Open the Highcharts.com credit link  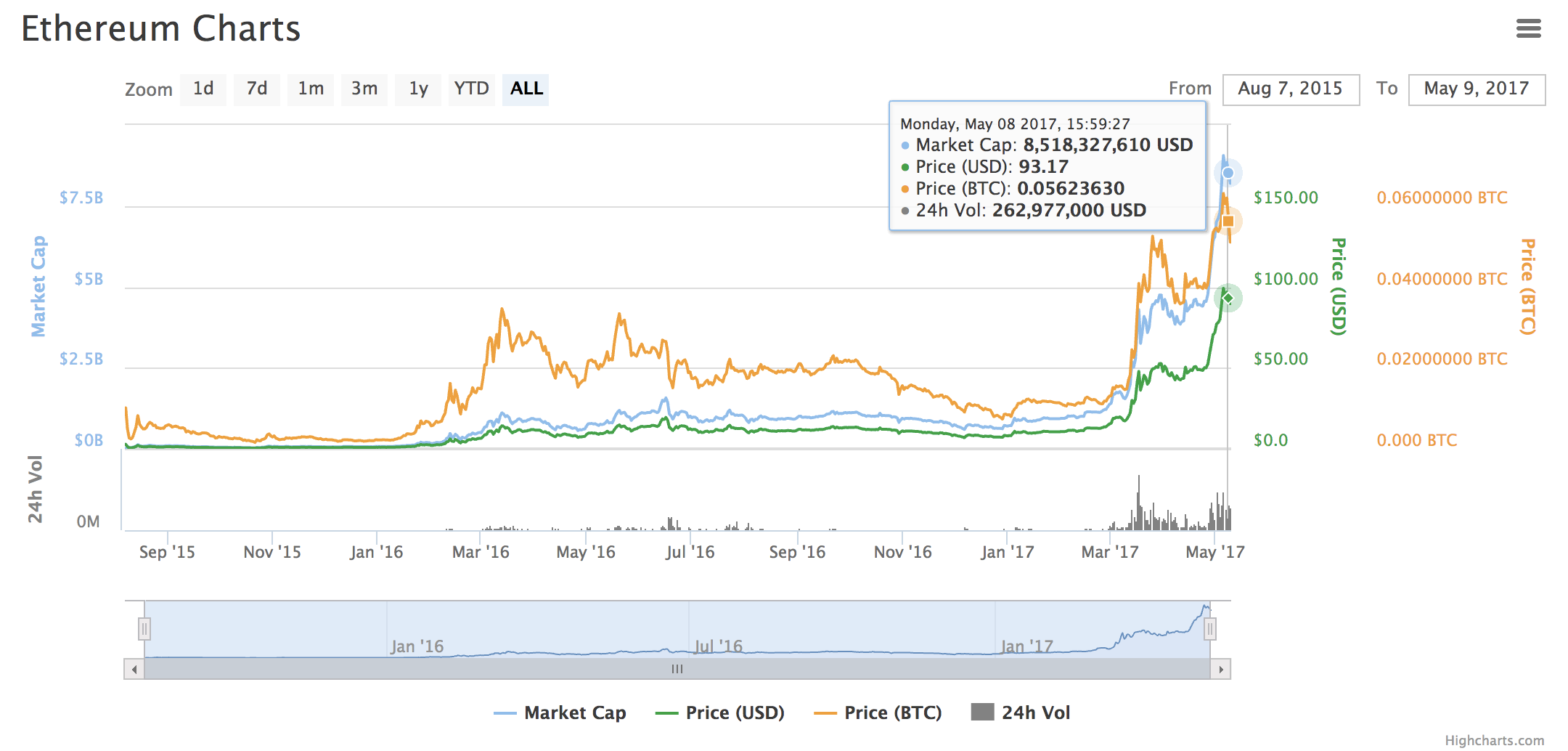1494,740
